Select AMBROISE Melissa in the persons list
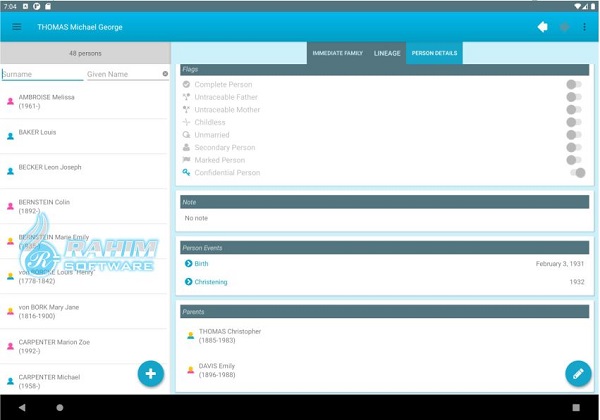Screen dimensions: 600x420 pyautogui.click(x=84, y=101)
